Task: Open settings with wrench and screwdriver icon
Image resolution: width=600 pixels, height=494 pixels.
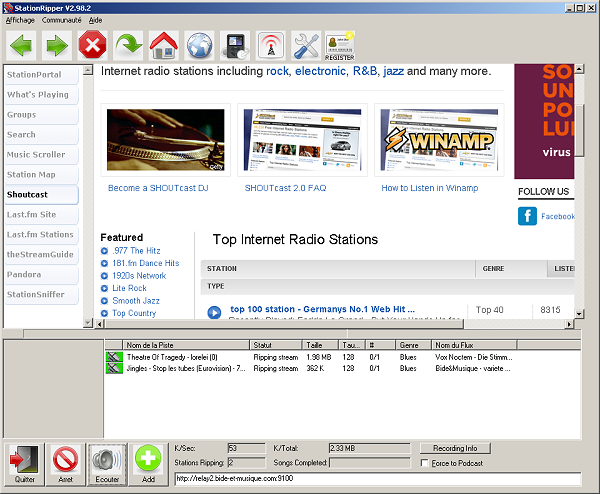Action: (306, 46)
